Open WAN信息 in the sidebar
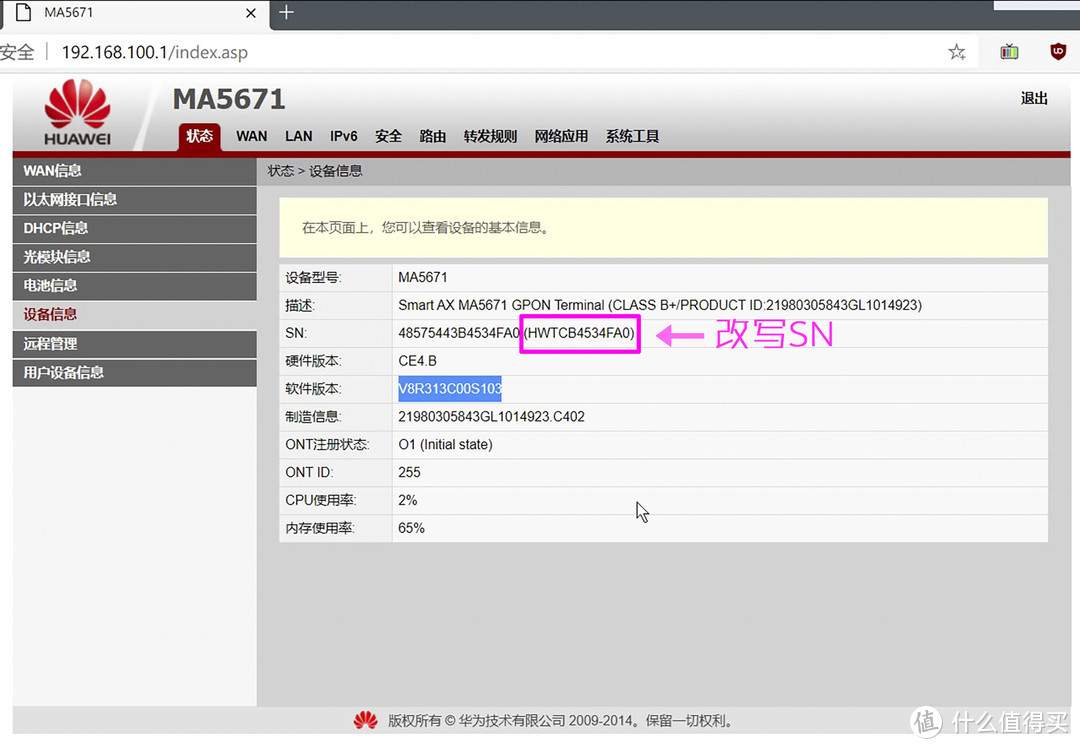The width and height of the screenshot is (1080, 749). (134, 171)
